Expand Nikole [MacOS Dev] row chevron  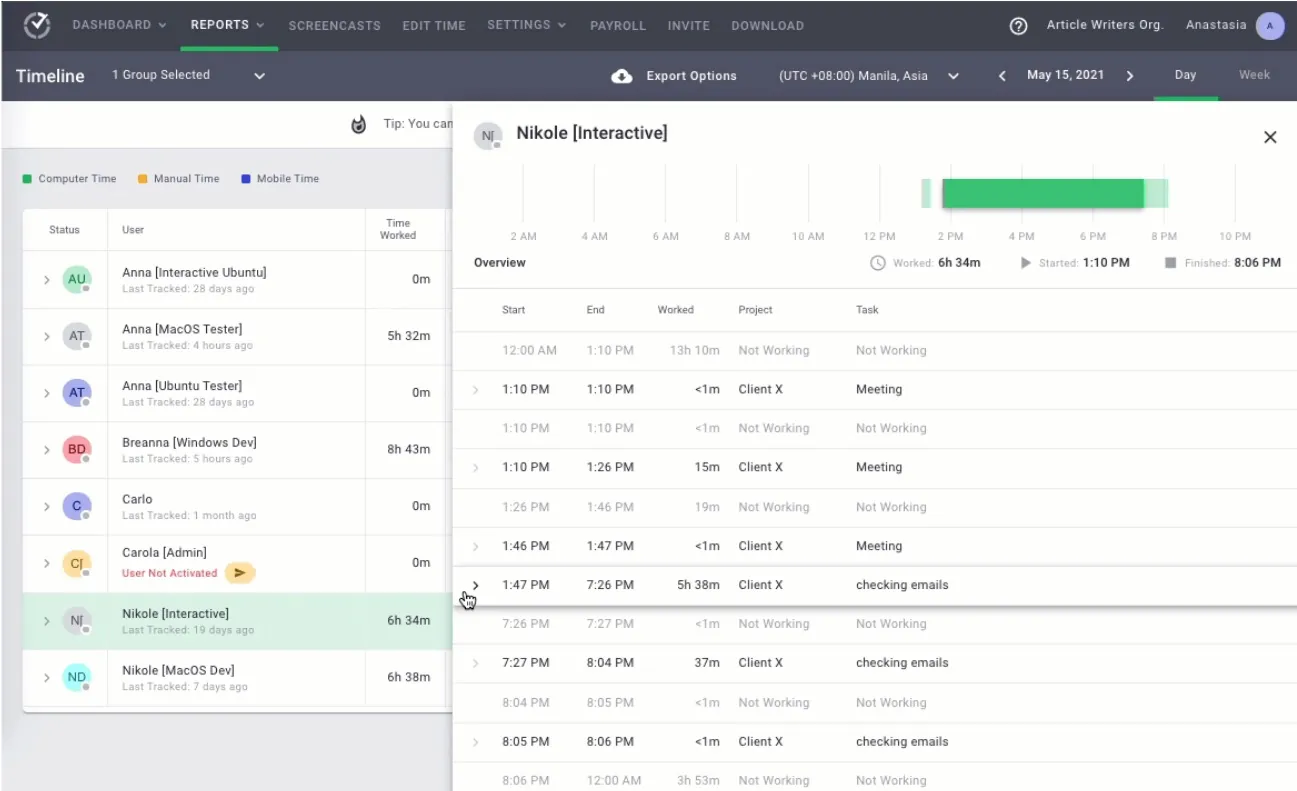pyautogui.click(x=46, y=678)
